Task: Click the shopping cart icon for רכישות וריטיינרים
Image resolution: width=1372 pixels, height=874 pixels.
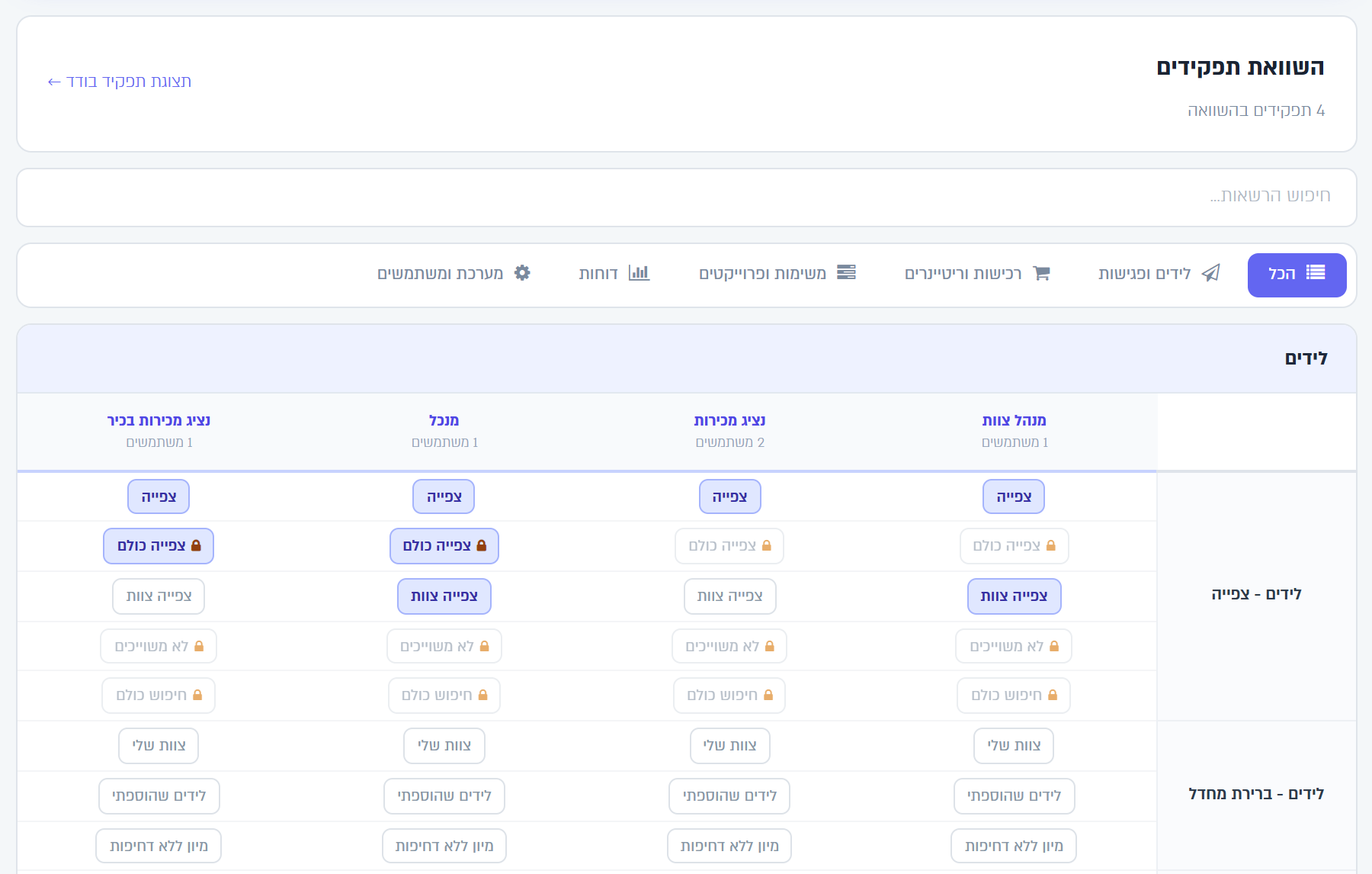Action: click(1041, 273)
